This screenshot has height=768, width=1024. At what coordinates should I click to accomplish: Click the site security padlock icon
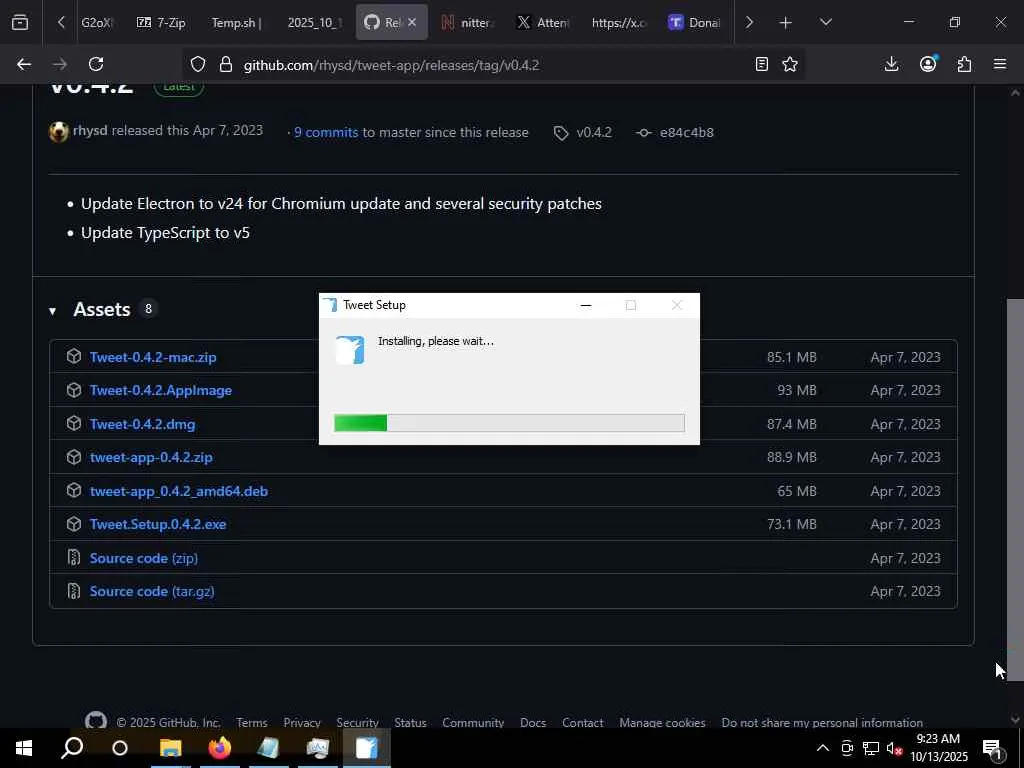pyautogui.click(x=226, y=65)
